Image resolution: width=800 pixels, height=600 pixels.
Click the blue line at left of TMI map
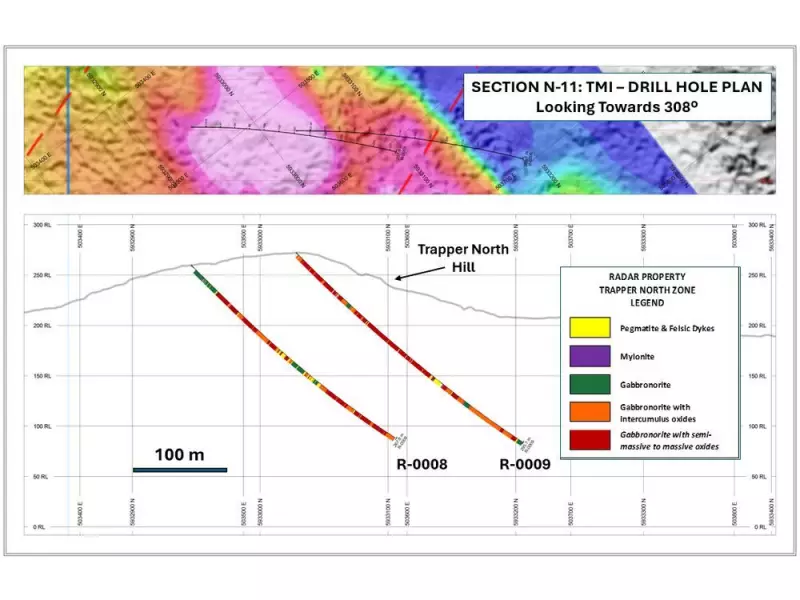tap(67, 130)
